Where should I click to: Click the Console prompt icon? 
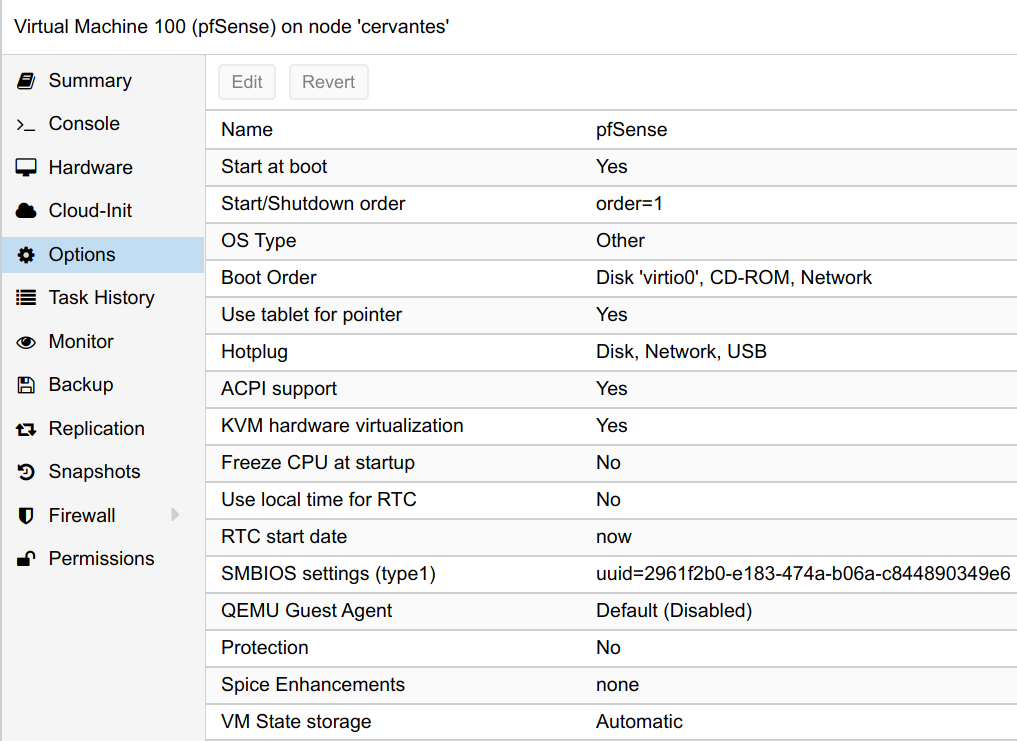click(26, 124)
